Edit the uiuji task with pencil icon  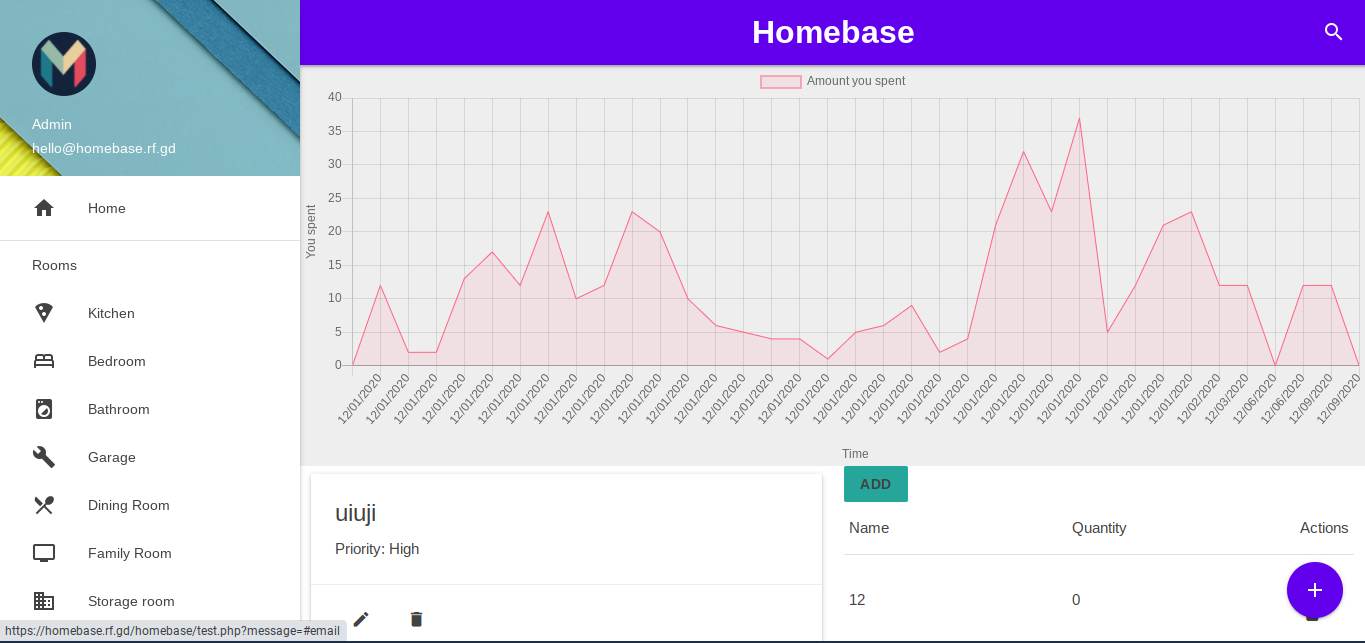pos(361,619)
